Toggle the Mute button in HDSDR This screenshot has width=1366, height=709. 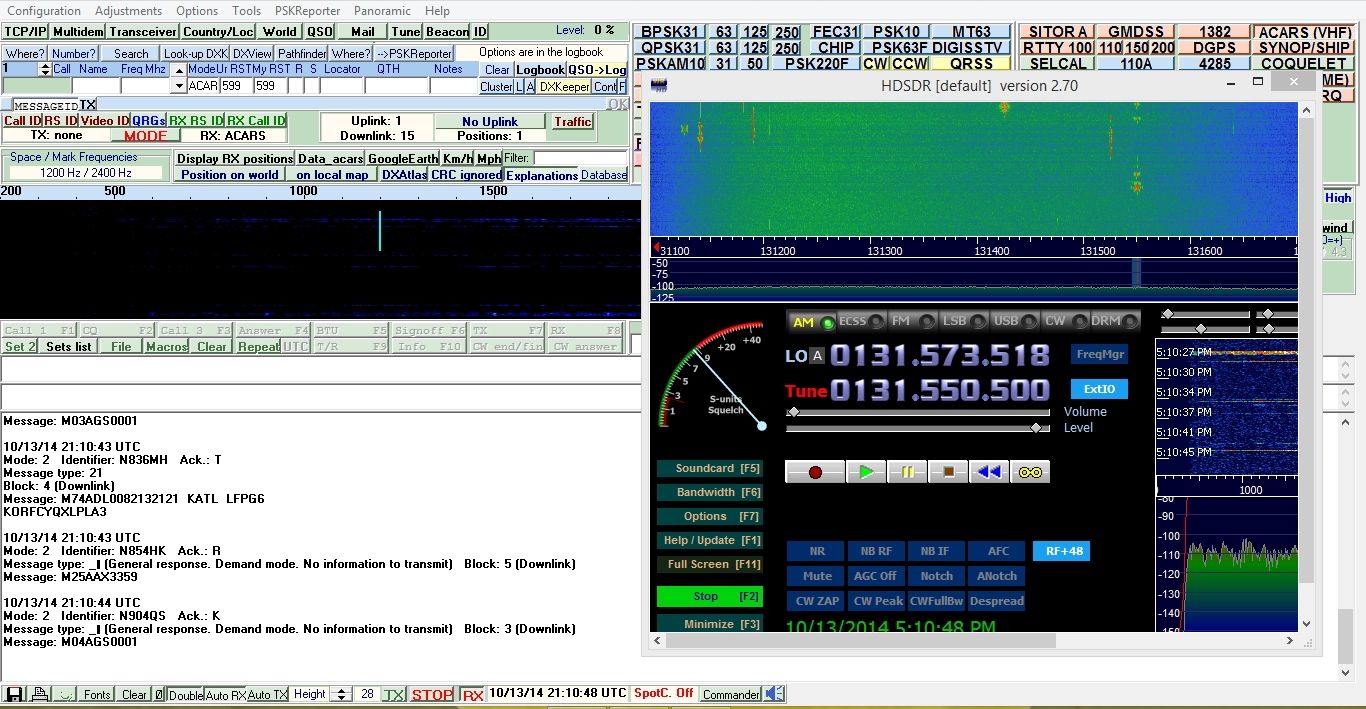pos(817,576)
